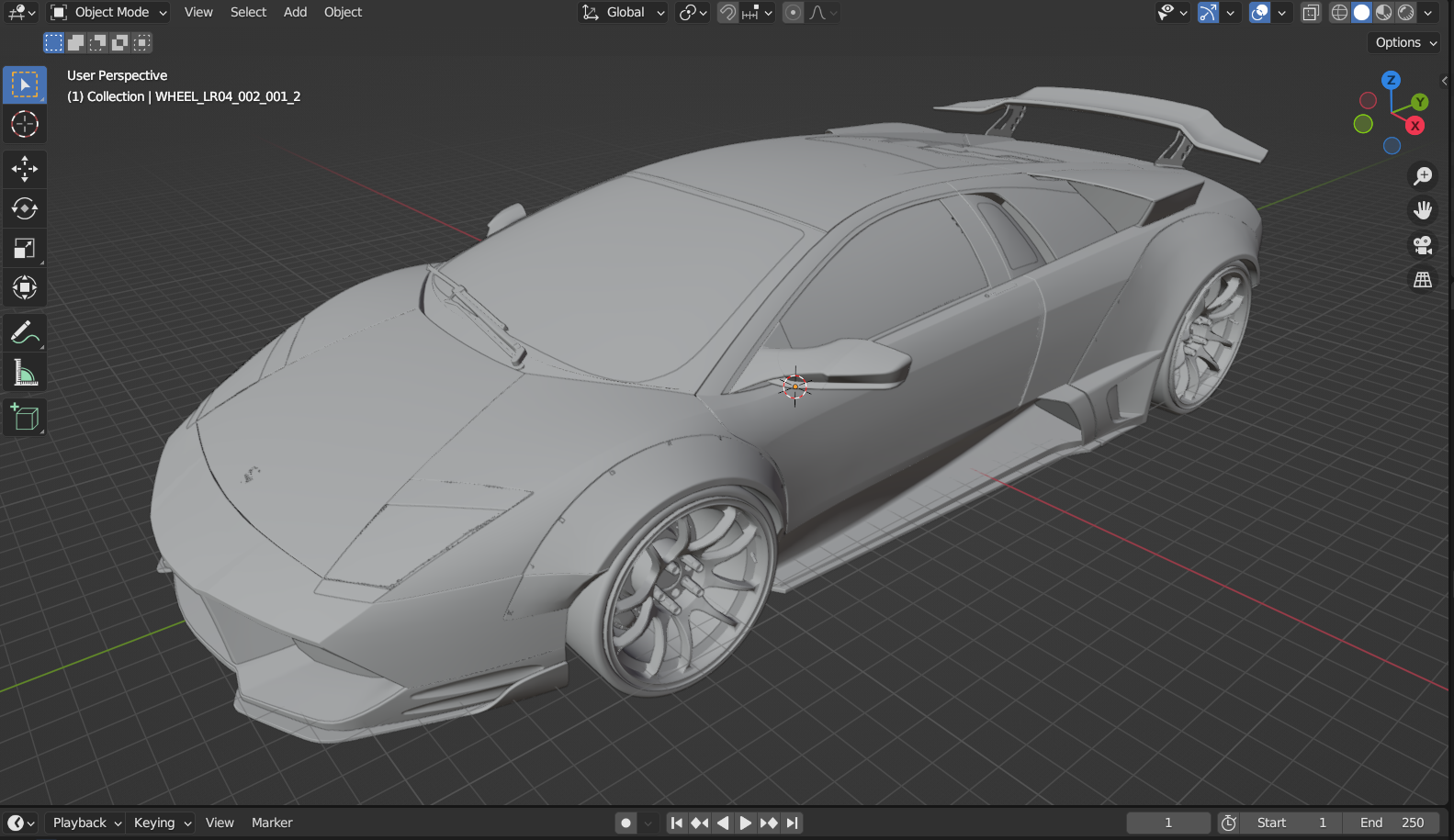This screenshot has height=840, width=1454.
Task: Open Global transform orientation dropdown
Action: pyautogui.click(x=623, y=13)
